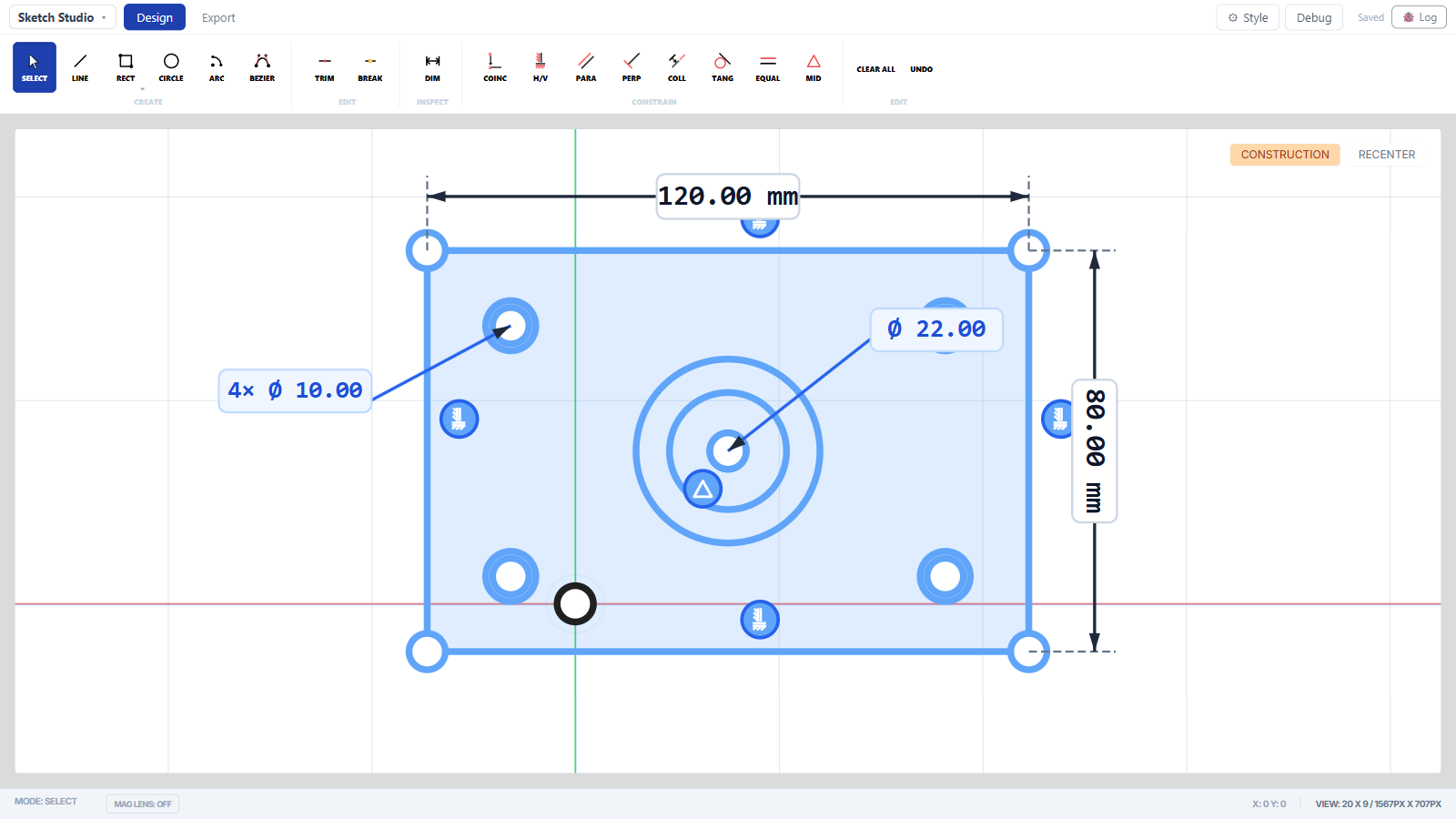Apply the H/V constraint
The image size is (1456, 819).
[x=541, y=67]
